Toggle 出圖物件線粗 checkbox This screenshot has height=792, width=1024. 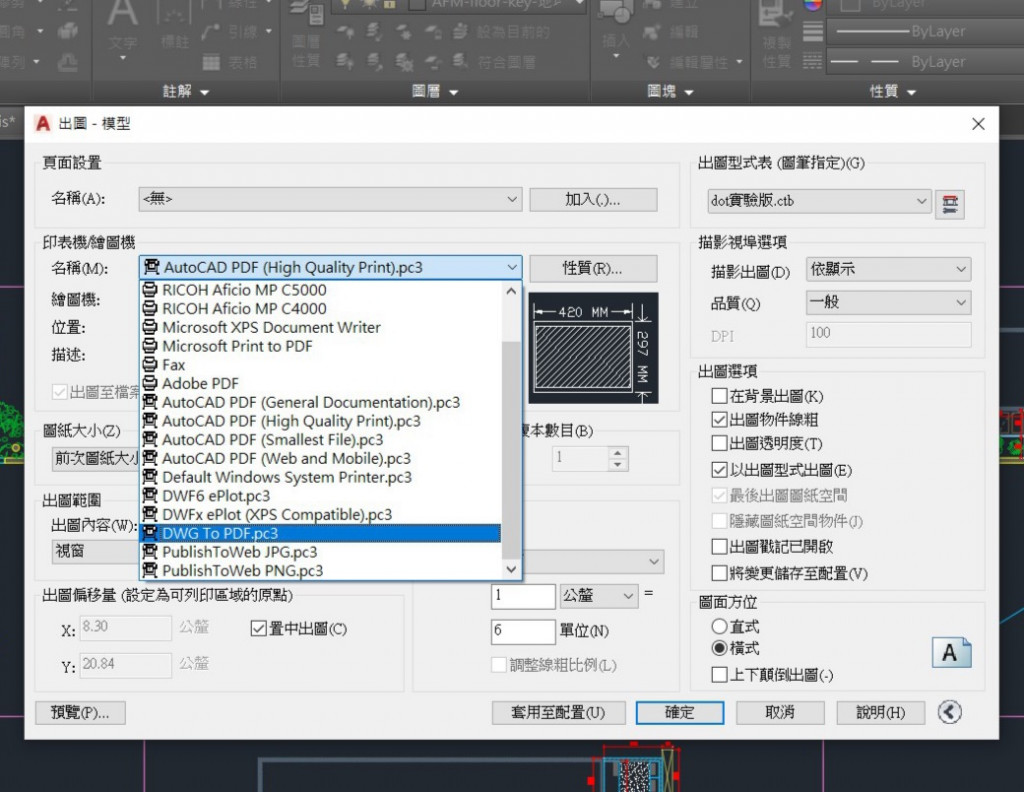tap(719, 420)
